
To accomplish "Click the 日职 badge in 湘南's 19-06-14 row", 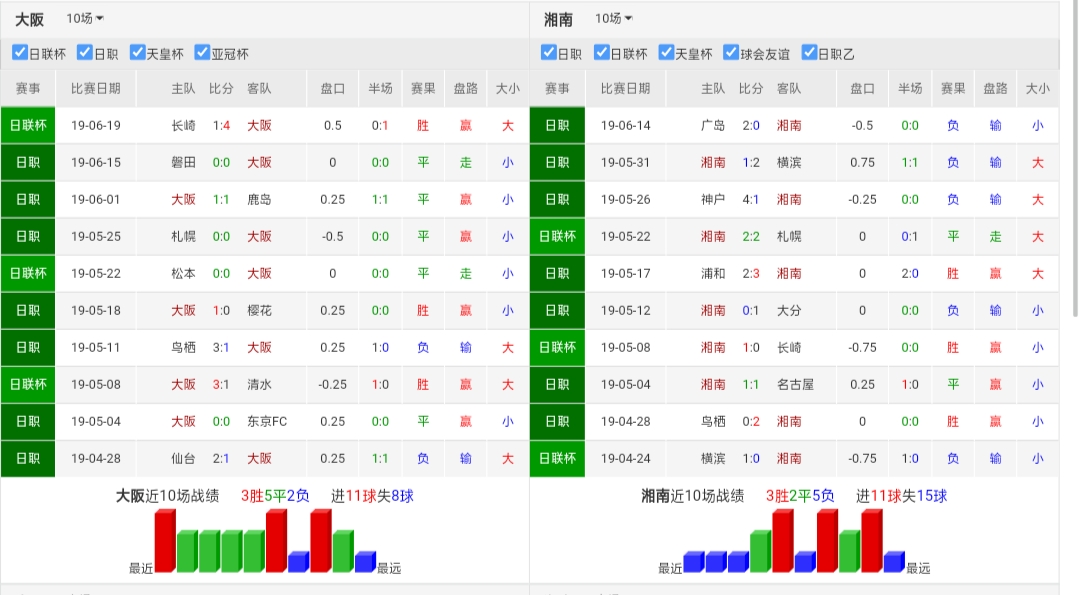I will (x=557, y=125).
